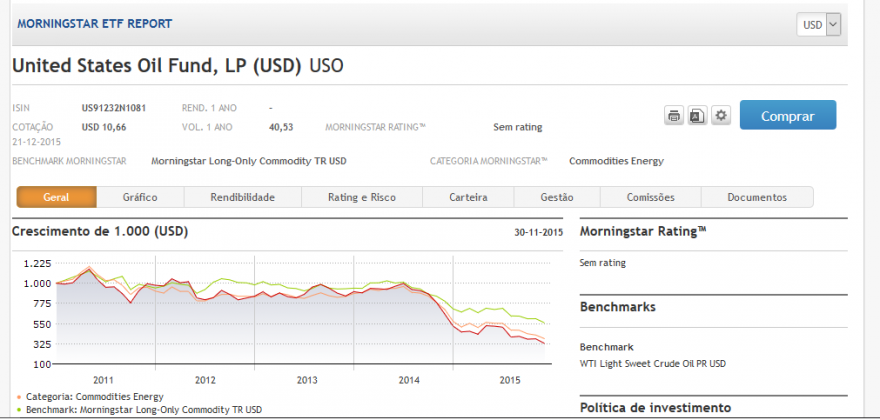Click orange Categoria legend marker
Image resolution: width=880 pixels, height=420 pixels.
pyautogui.click(x=20, y=397)
